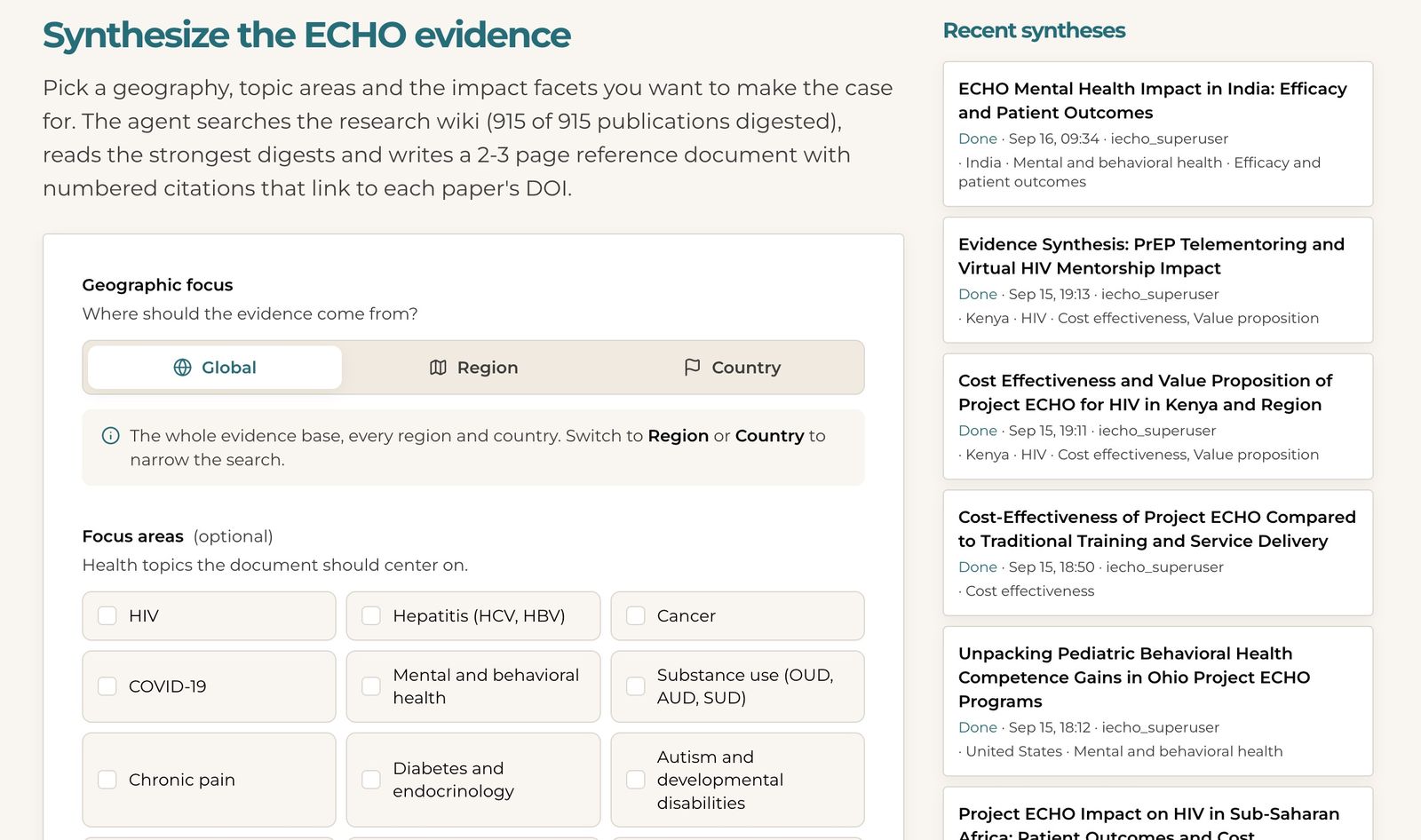This screenshot has height=840, width=1421.
Task: Check the HIV focus area checkbox
Action: pos(107,615)
